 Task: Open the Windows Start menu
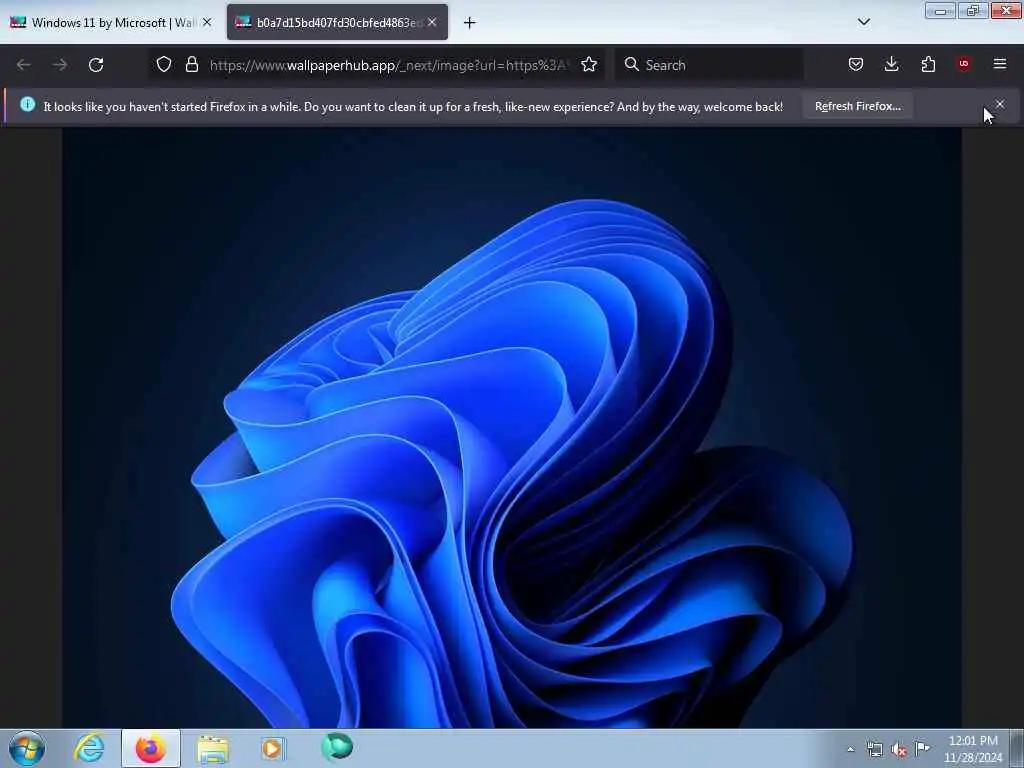(27, 748)
